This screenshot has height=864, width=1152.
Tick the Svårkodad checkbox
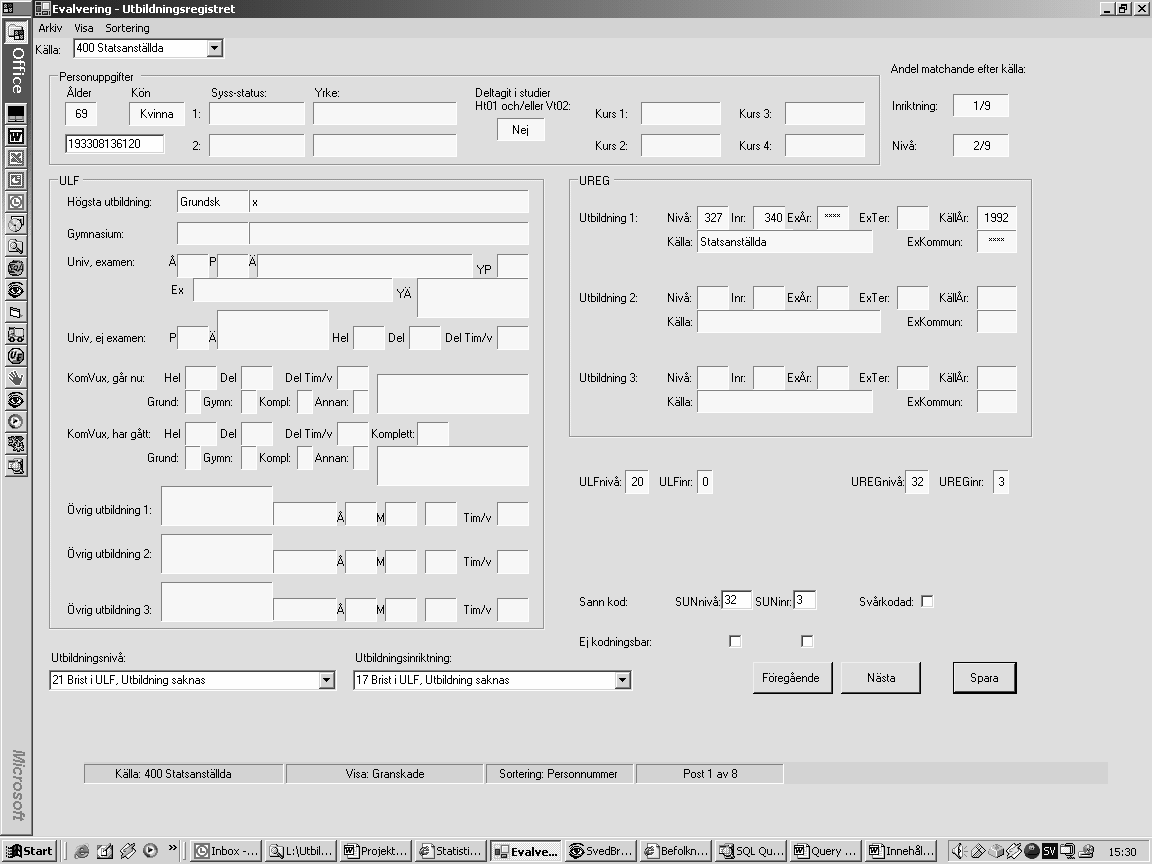(927, 602)
